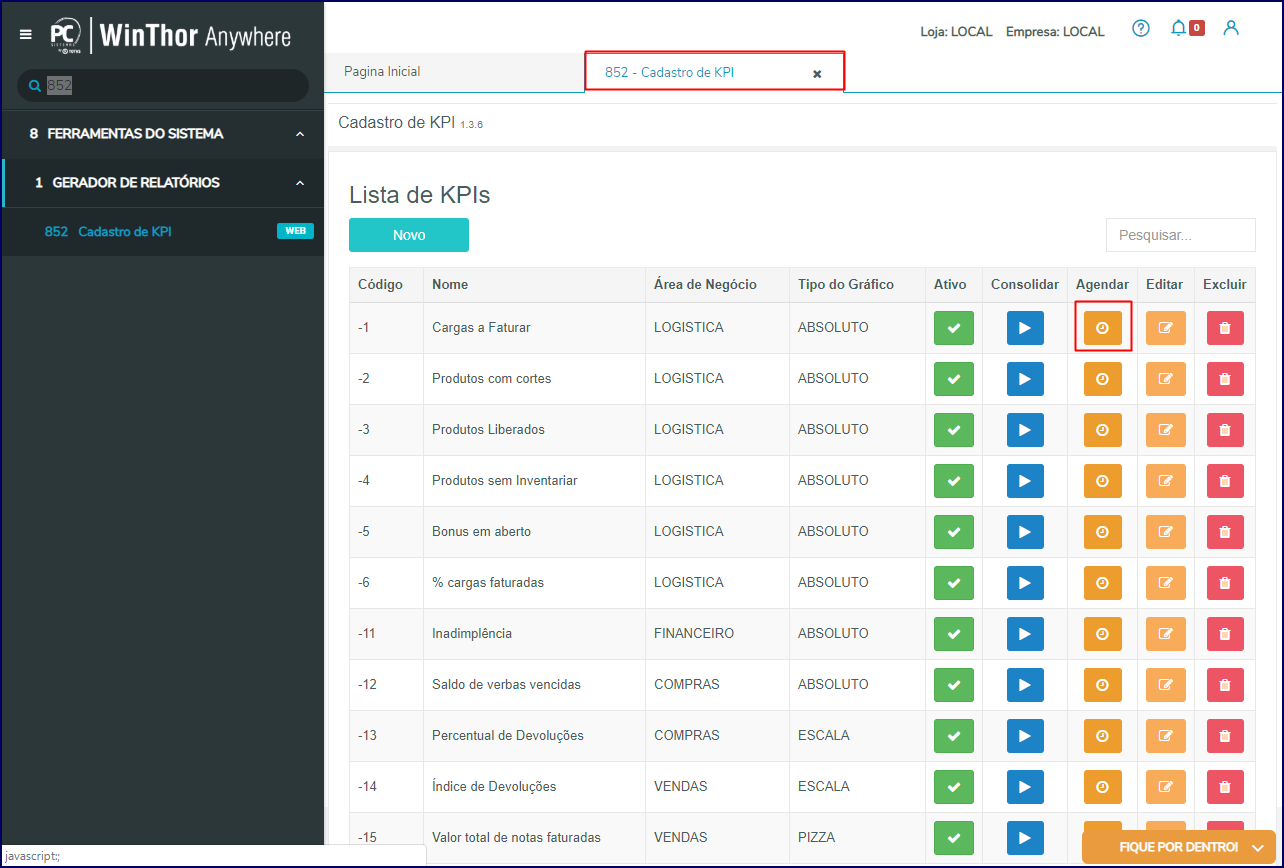Consolidate the Índice de Devoluções KPI
Screen dimensions: 1284x868
click(1025, 787)
